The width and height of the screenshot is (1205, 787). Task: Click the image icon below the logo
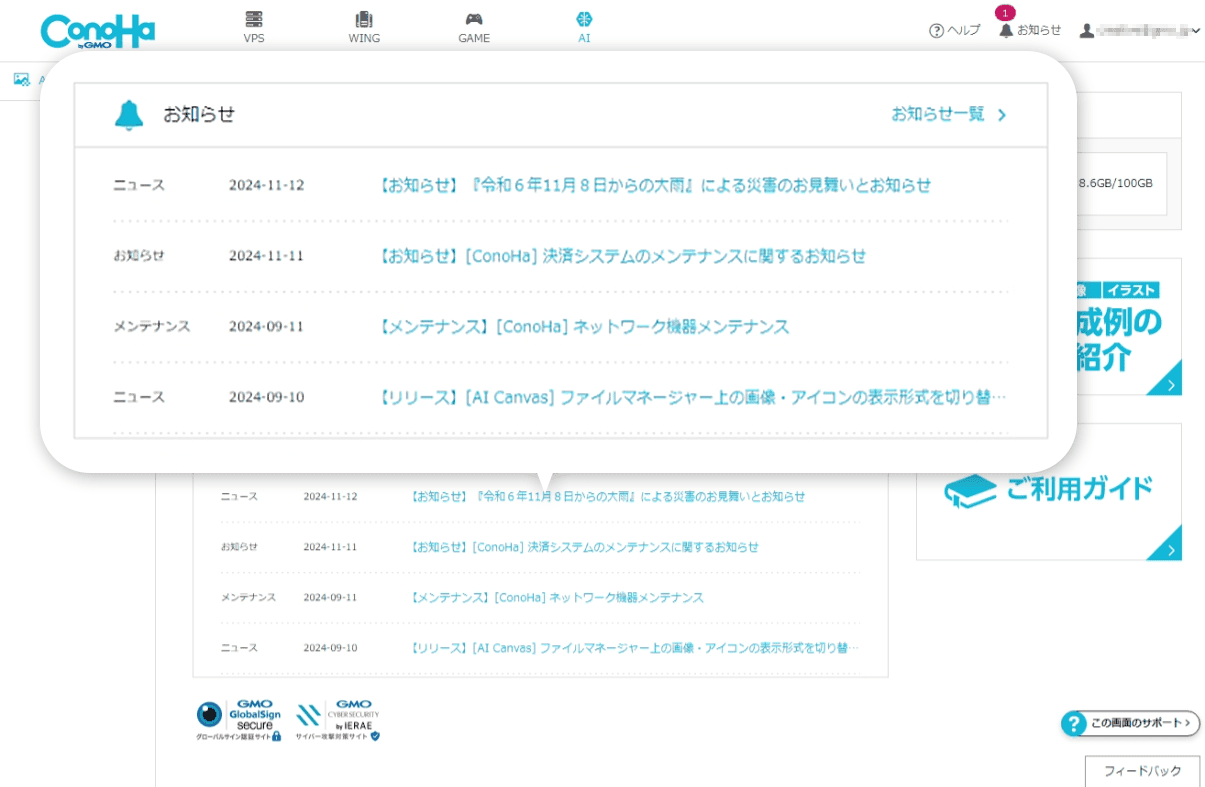21,80
